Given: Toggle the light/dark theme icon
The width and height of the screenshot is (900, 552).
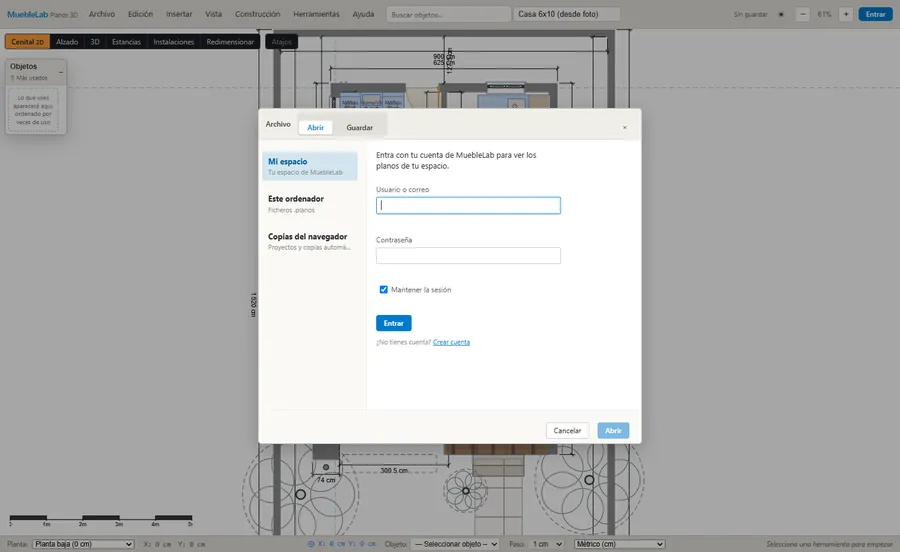Looking at the screenshot, I should coord(781,14).
